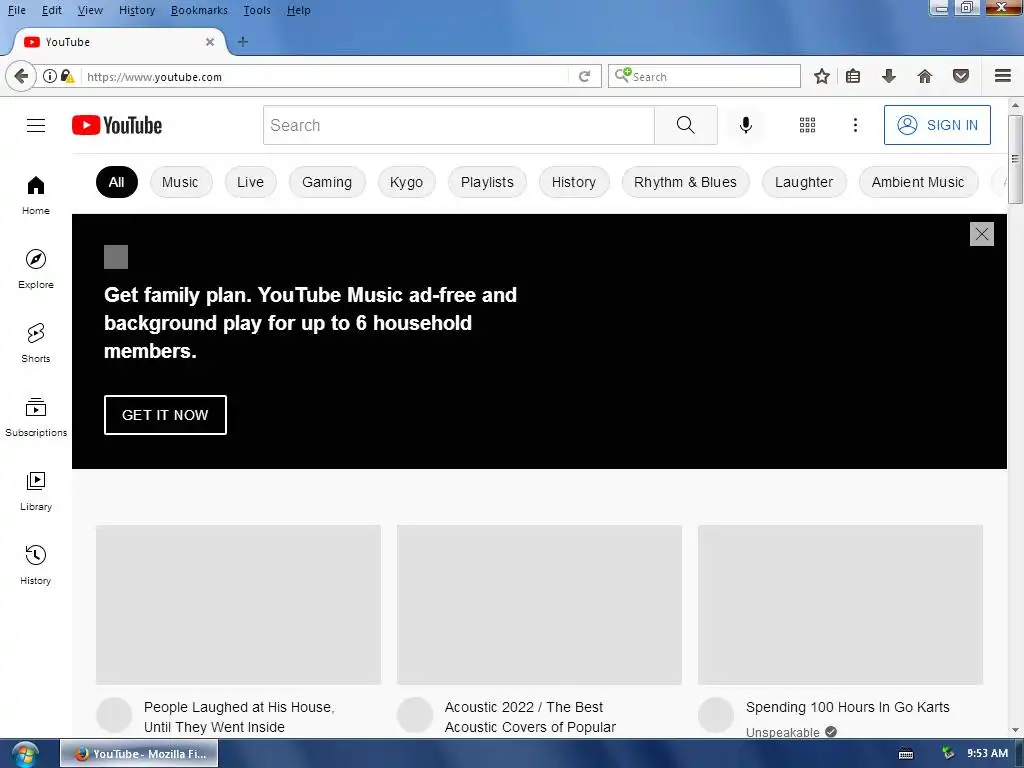
Task: Open the History menu in menu bar
Action: tap(137, 10)
